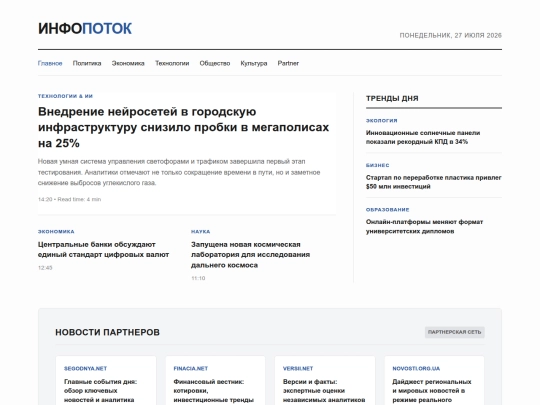540x405 pixels.
Task: Open the FINACIA.NET partner source
Action: [191, 368]
